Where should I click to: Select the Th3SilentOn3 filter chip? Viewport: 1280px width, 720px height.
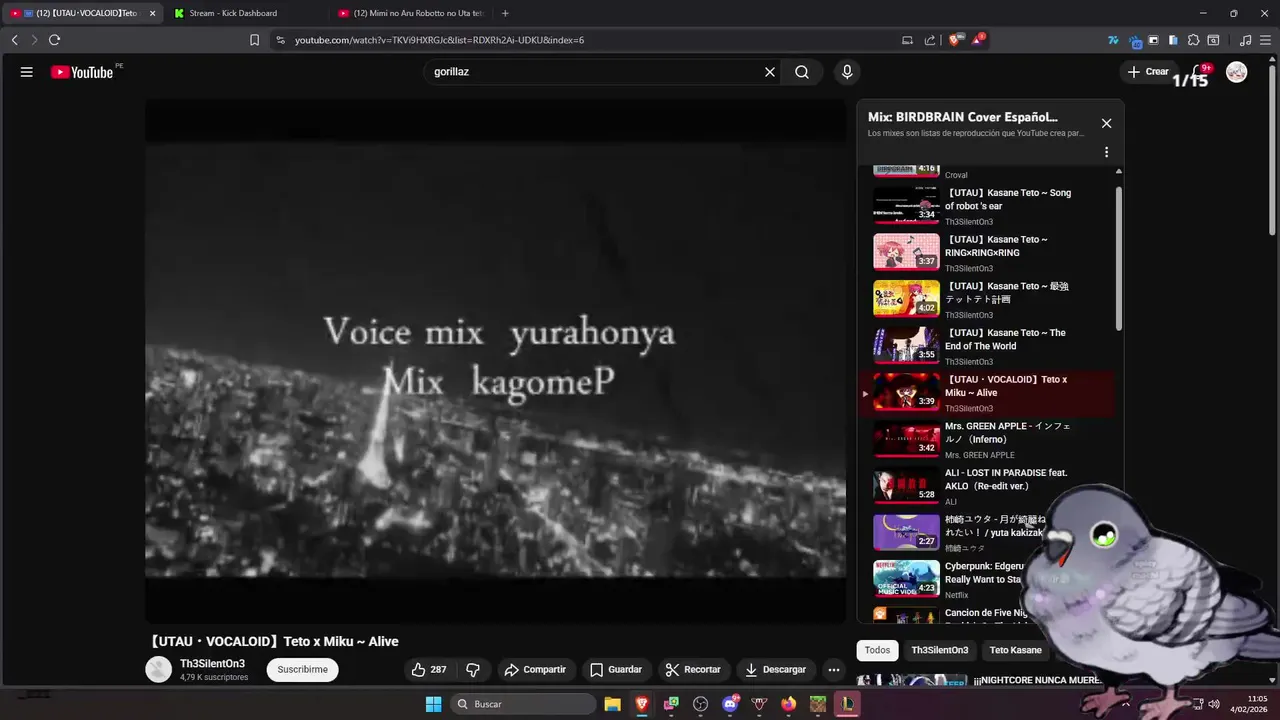click(940, 650)
